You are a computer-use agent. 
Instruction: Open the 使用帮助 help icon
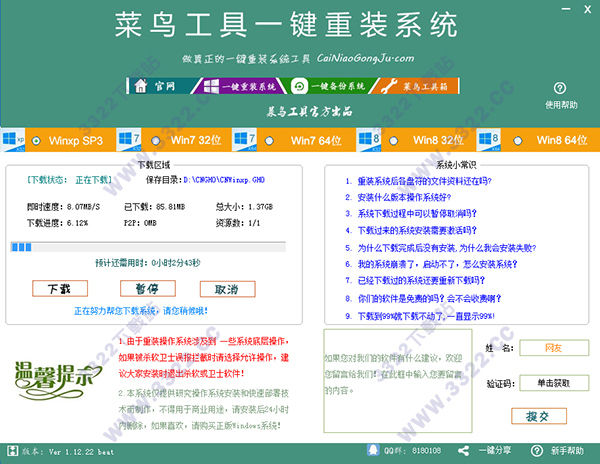click(x=559, y=88)
